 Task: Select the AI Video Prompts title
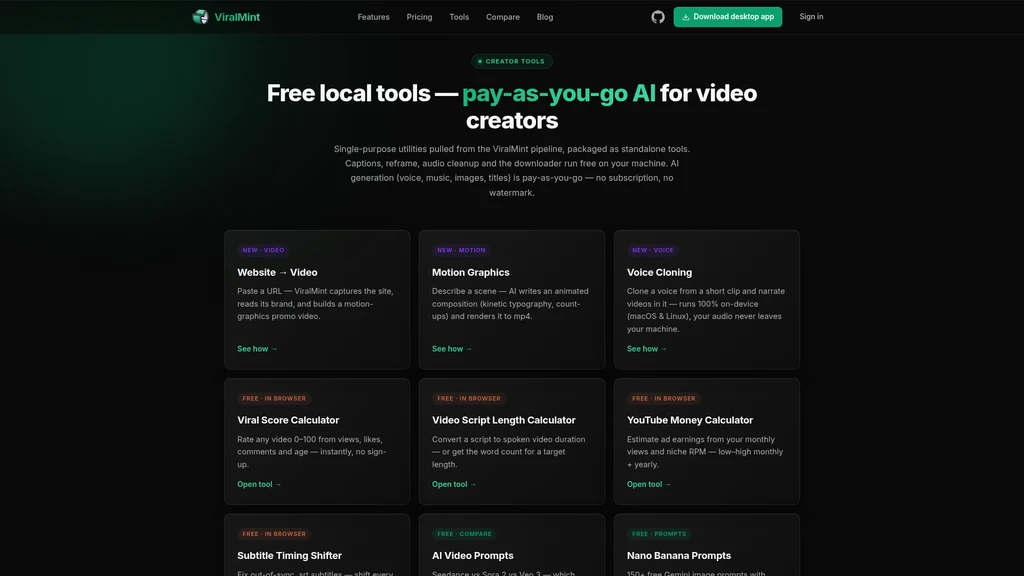(473, 556)
